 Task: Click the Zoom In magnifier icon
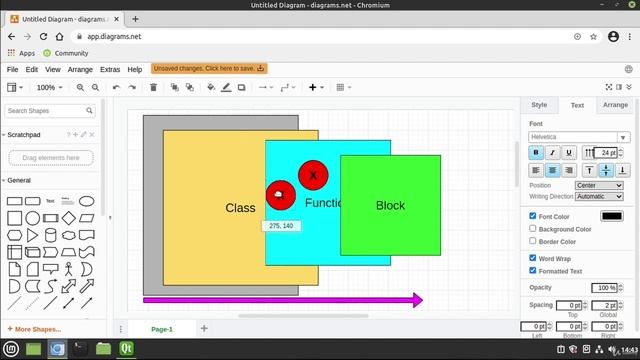pyautogui.click(x=80, y=87)
